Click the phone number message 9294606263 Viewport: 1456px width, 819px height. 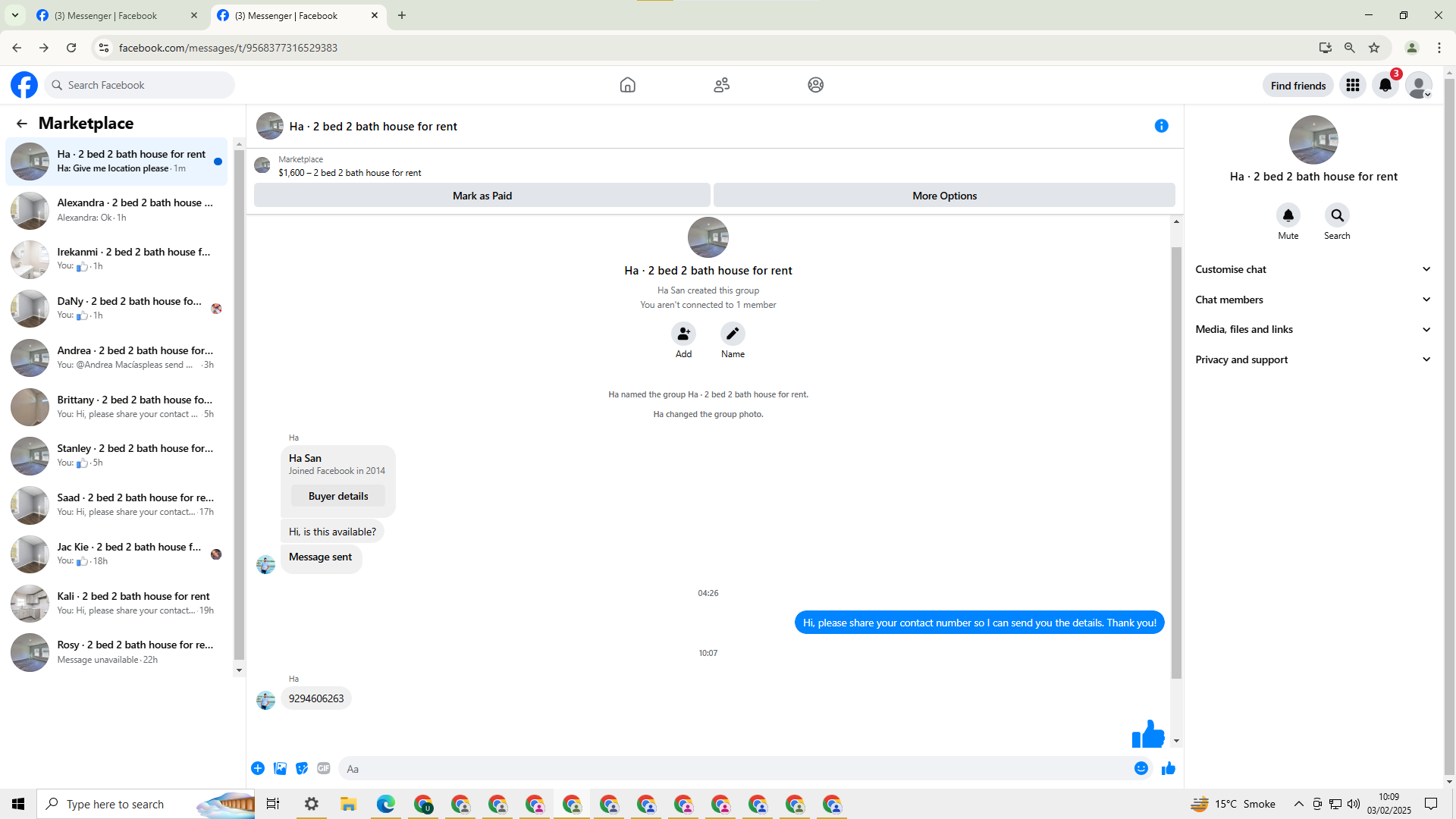pos(316,698)
